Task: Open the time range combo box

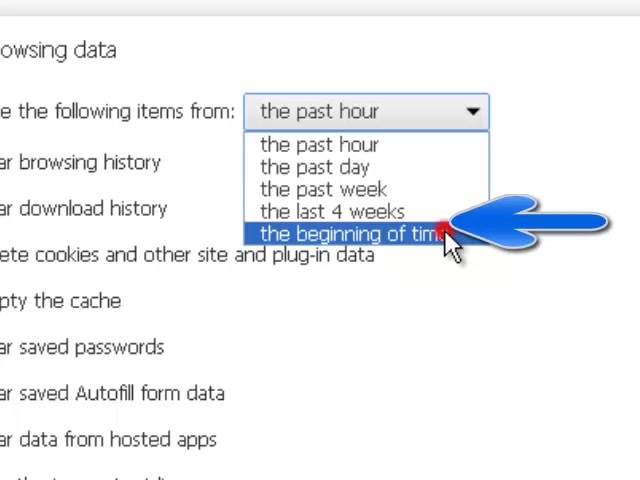Action: pyautogui.click(x=366, y=111)
